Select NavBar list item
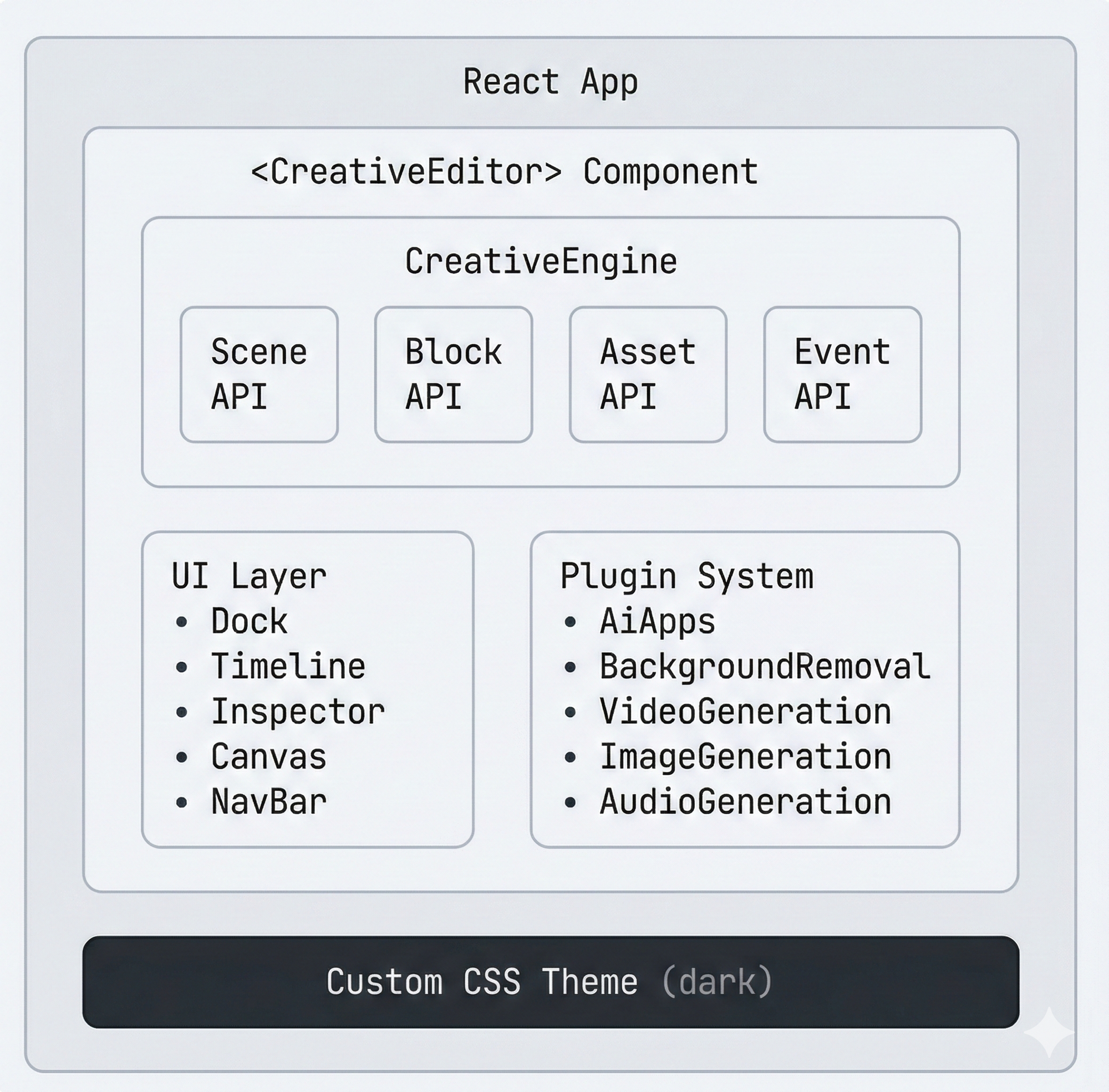Viewport: 1109px width, 1092px height. 268,802
